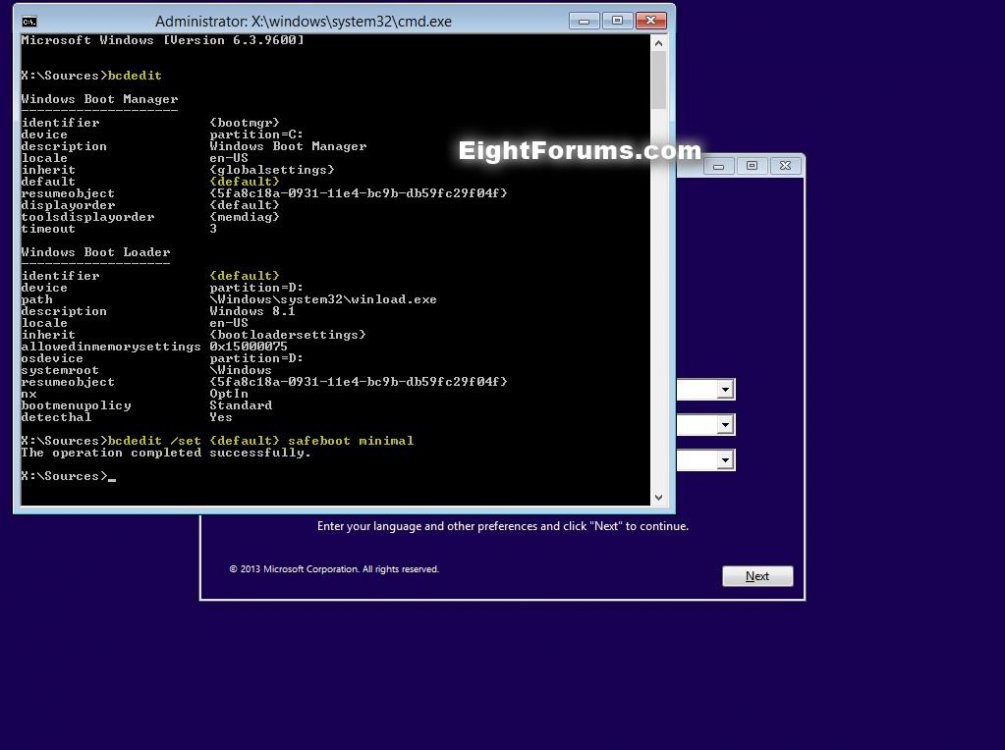
Task: Expand the first Setup preference dropdown
Action: [x=726, y=390]
